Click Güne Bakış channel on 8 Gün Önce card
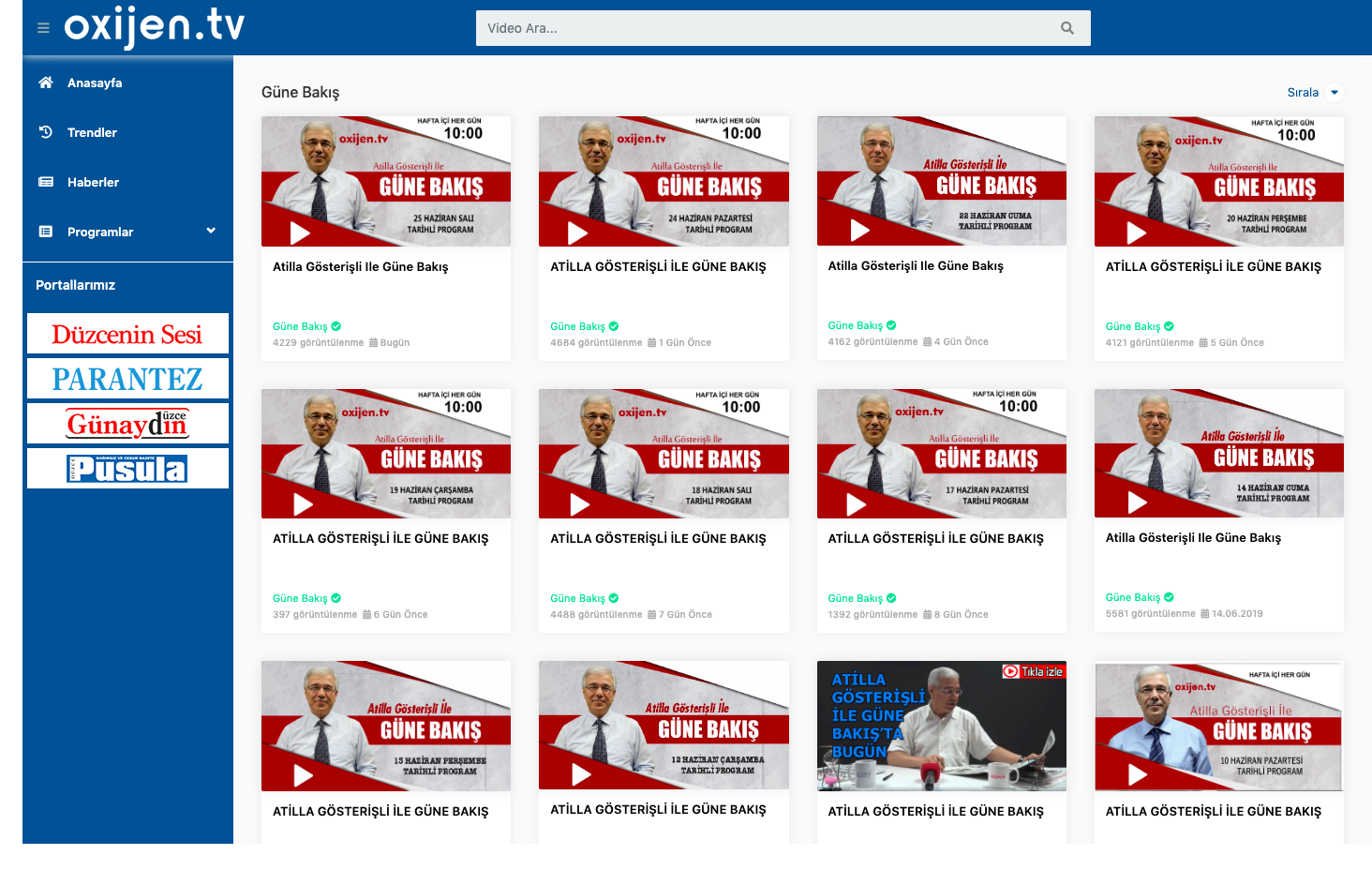 (856, 598)
